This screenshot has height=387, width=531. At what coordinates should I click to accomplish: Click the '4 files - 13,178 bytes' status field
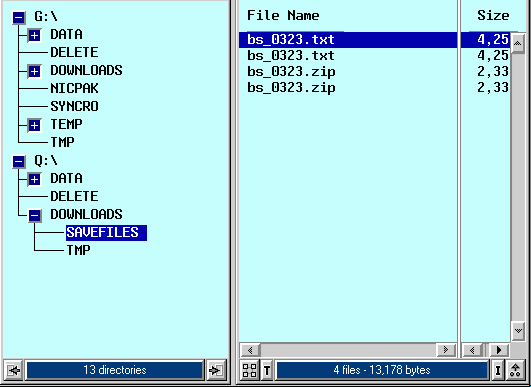382,370
